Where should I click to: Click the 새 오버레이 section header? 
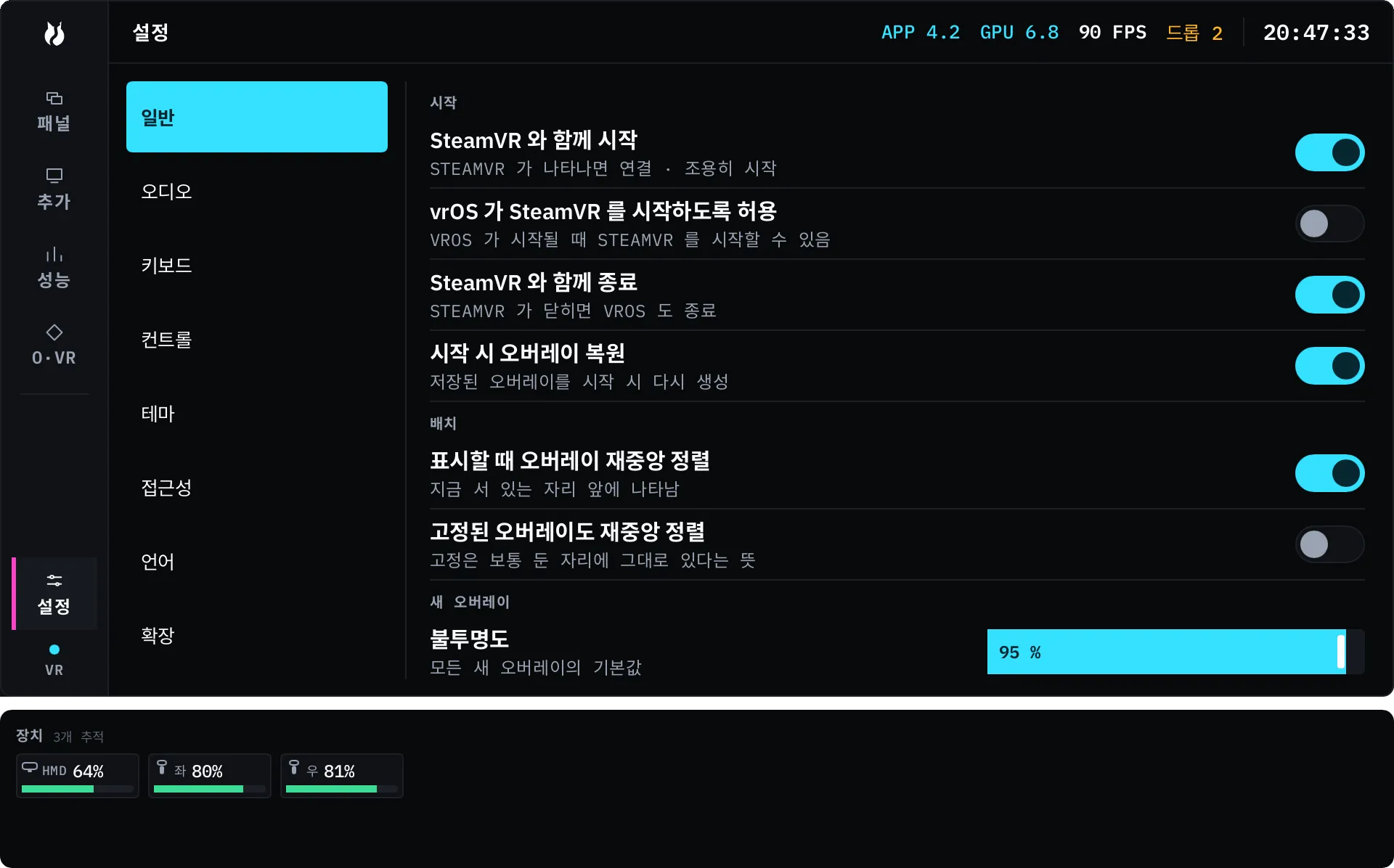pyautogui.click(x=470, y=602)
